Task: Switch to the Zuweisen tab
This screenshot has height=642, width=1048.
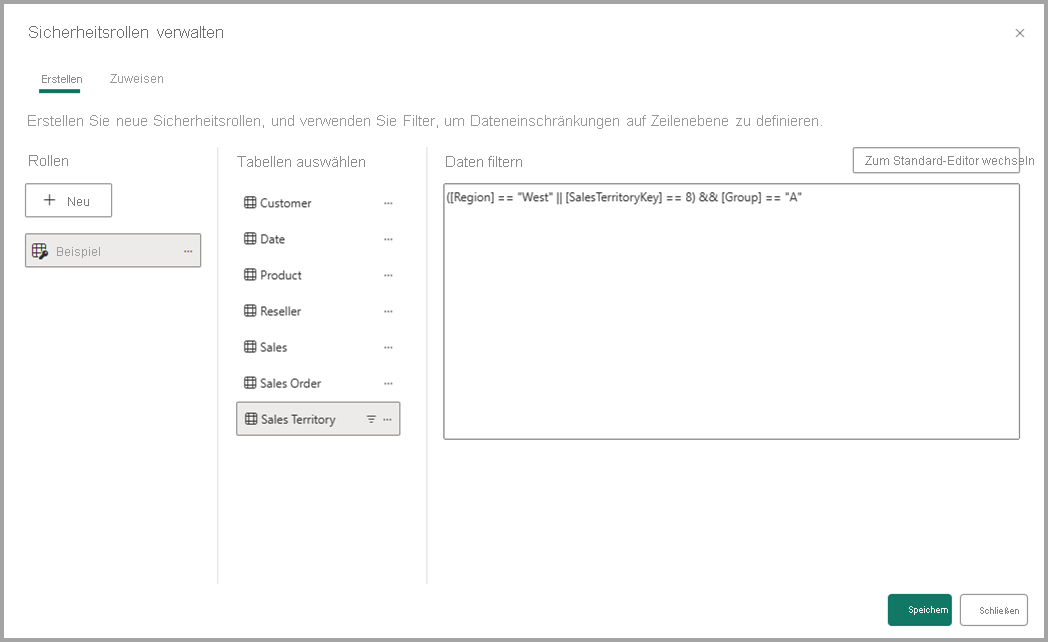Action: [x=136, y=79]
